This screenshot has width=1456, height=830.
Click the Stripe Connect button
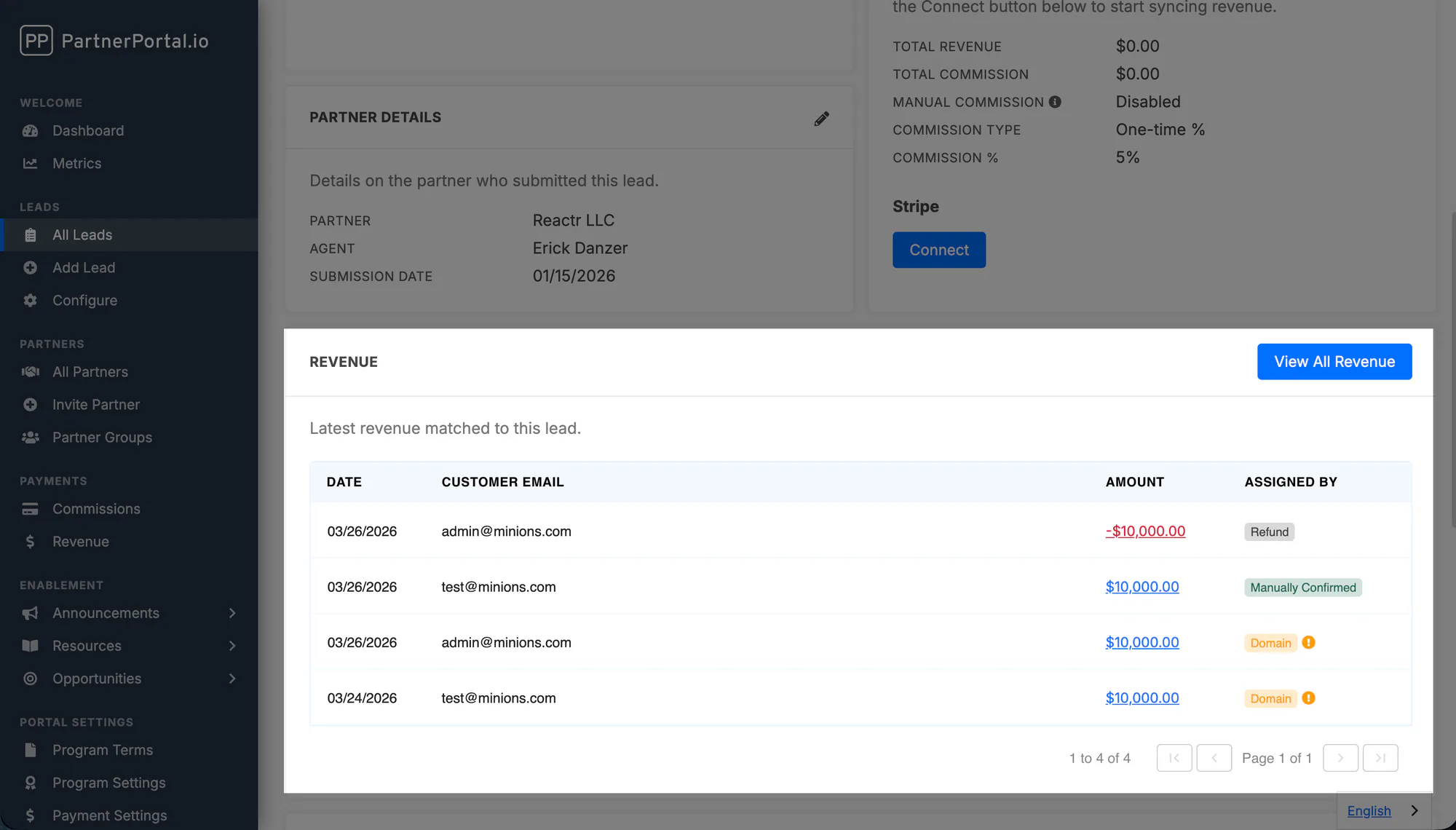tap(939, 250)
